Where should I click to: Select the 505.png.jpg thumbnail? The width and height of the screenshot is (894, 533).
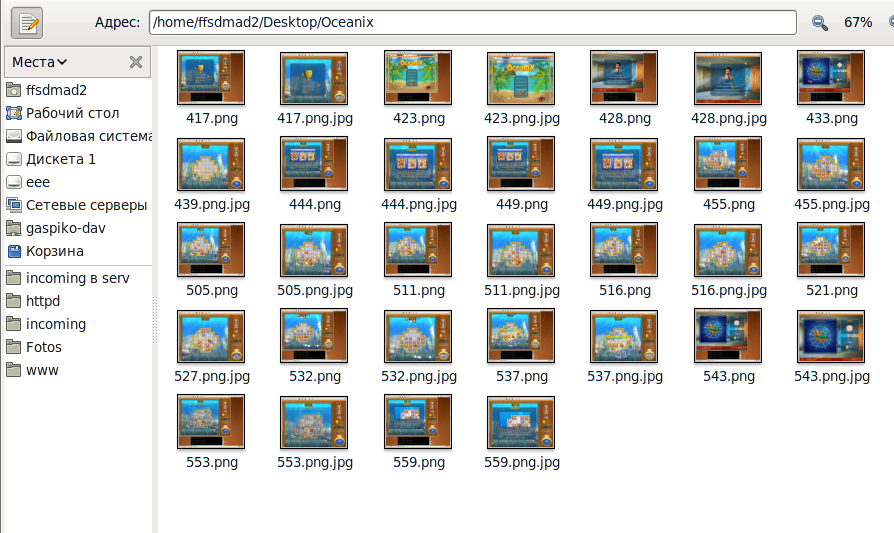tap(314, 250)
